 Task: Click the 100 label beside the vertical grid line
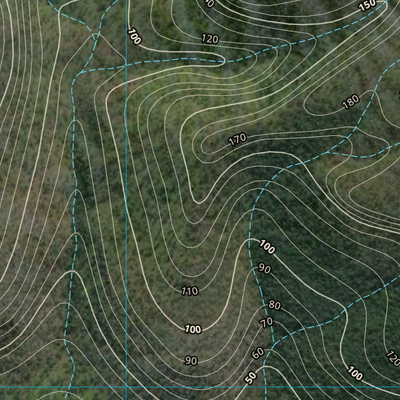point(134,37)
